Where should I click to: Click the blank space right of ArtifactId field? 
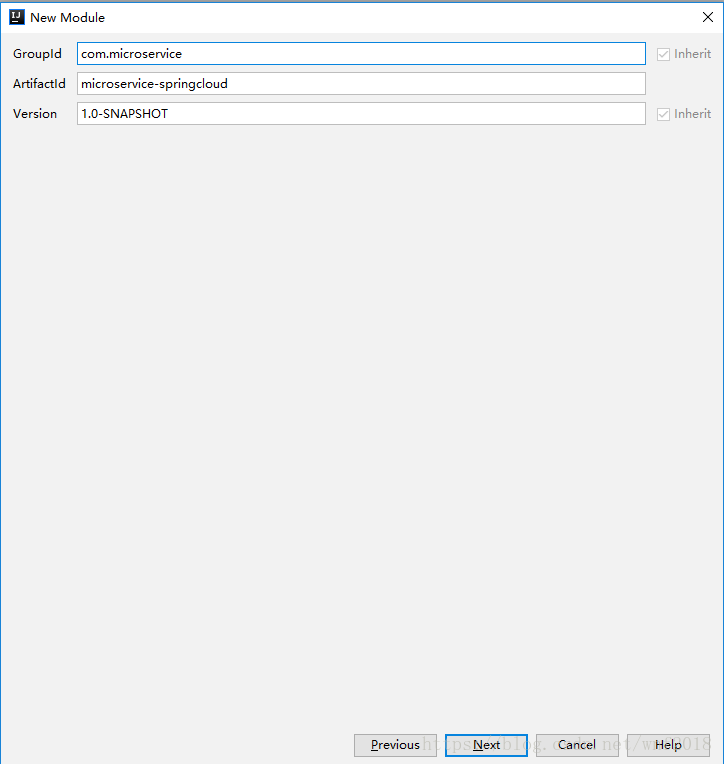pos(683,84)
